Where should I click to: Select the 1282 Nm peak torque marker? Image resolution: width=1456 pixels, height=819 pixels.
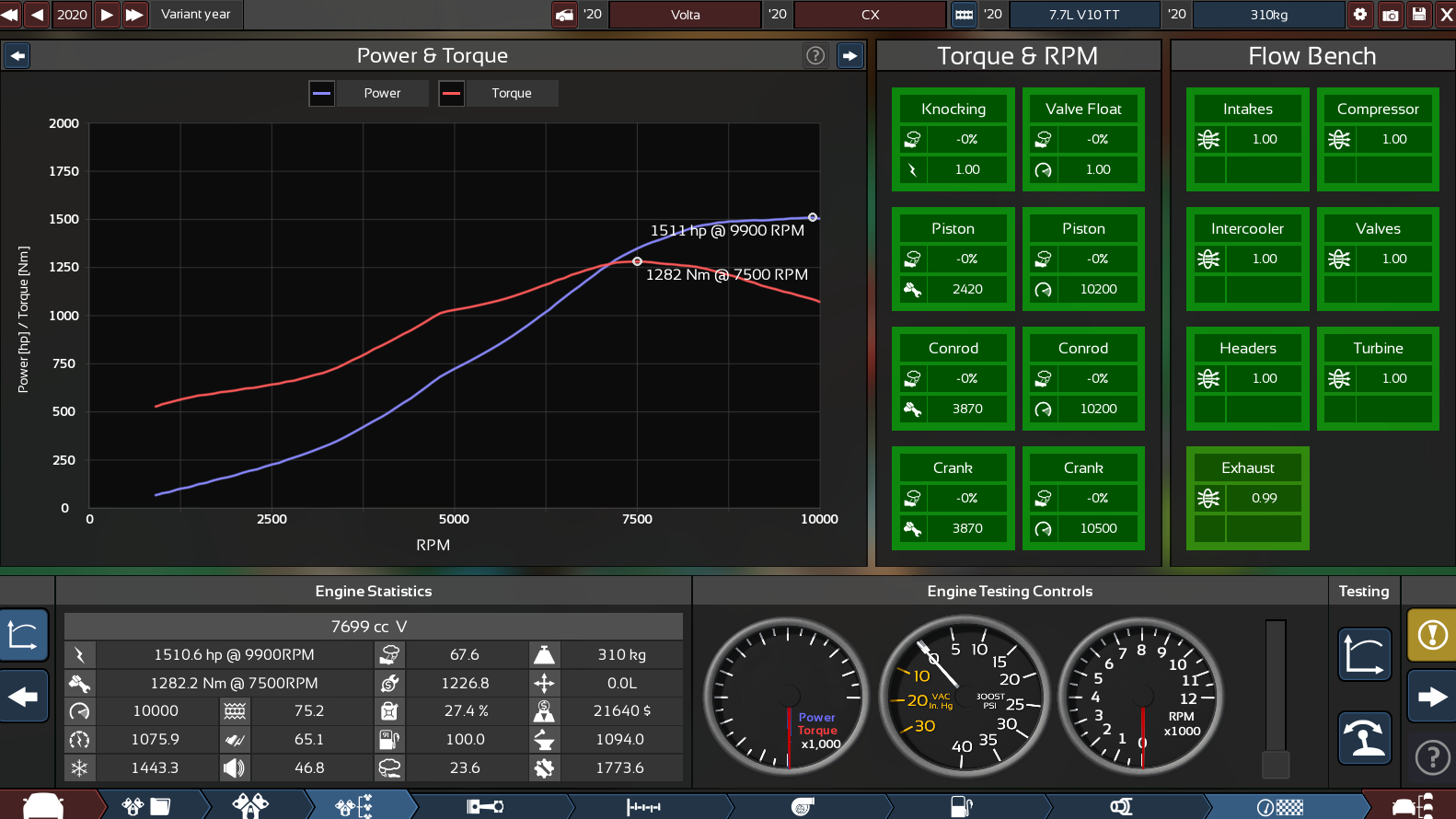point(637,261)
